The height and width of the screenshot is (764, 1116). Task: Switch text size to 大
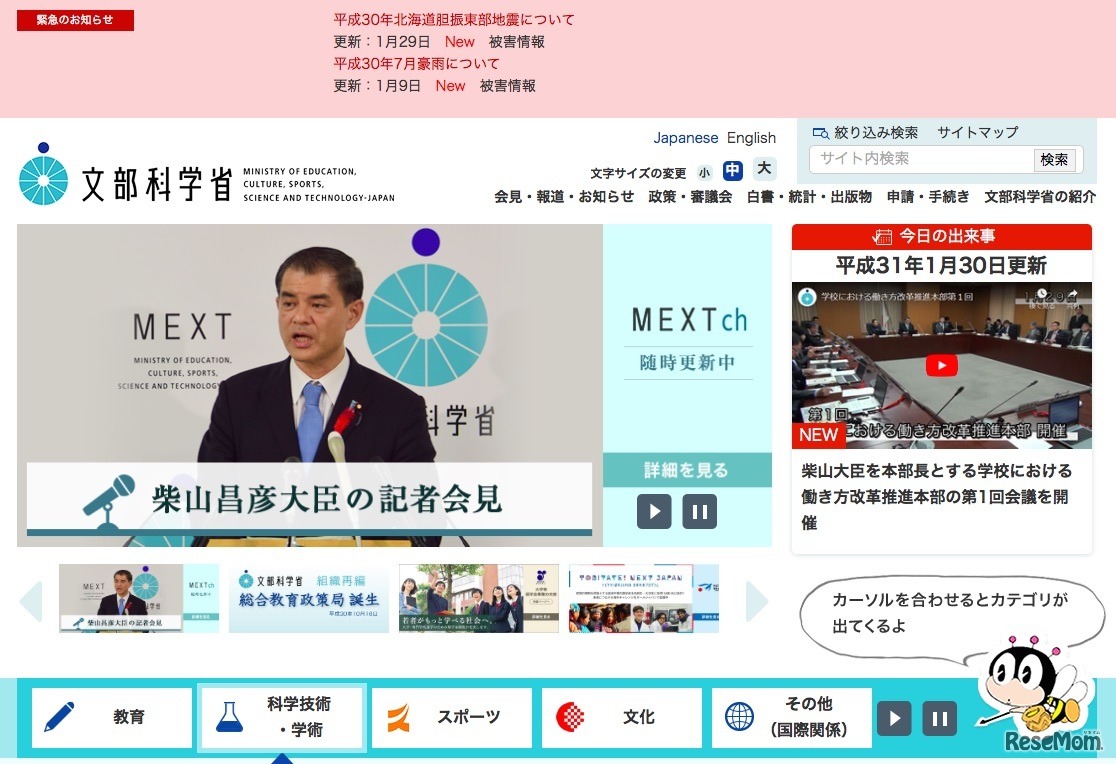pyautogui.click(x=764, y=170)
